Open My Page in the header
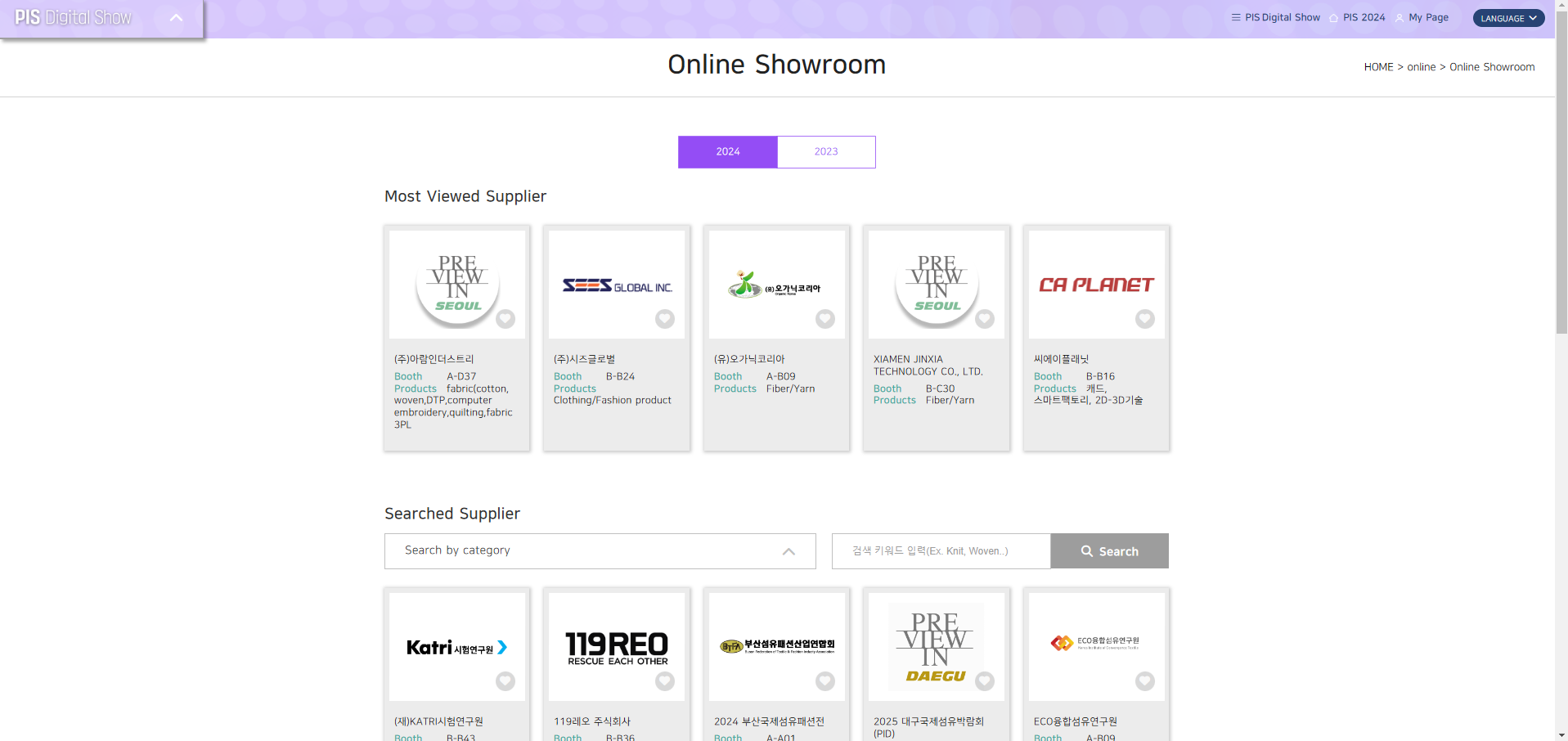This screenshot has height=741, width=1568. 1422,17
